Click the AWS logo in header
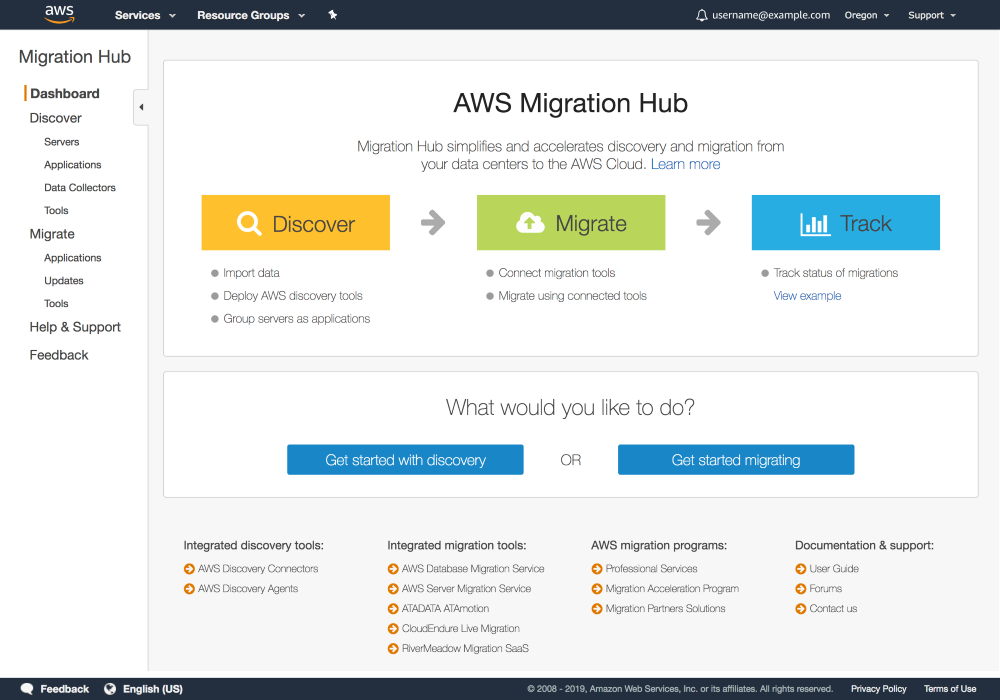Image resolution: width=1000 pixels, height=700 pixels. (59, 14)
